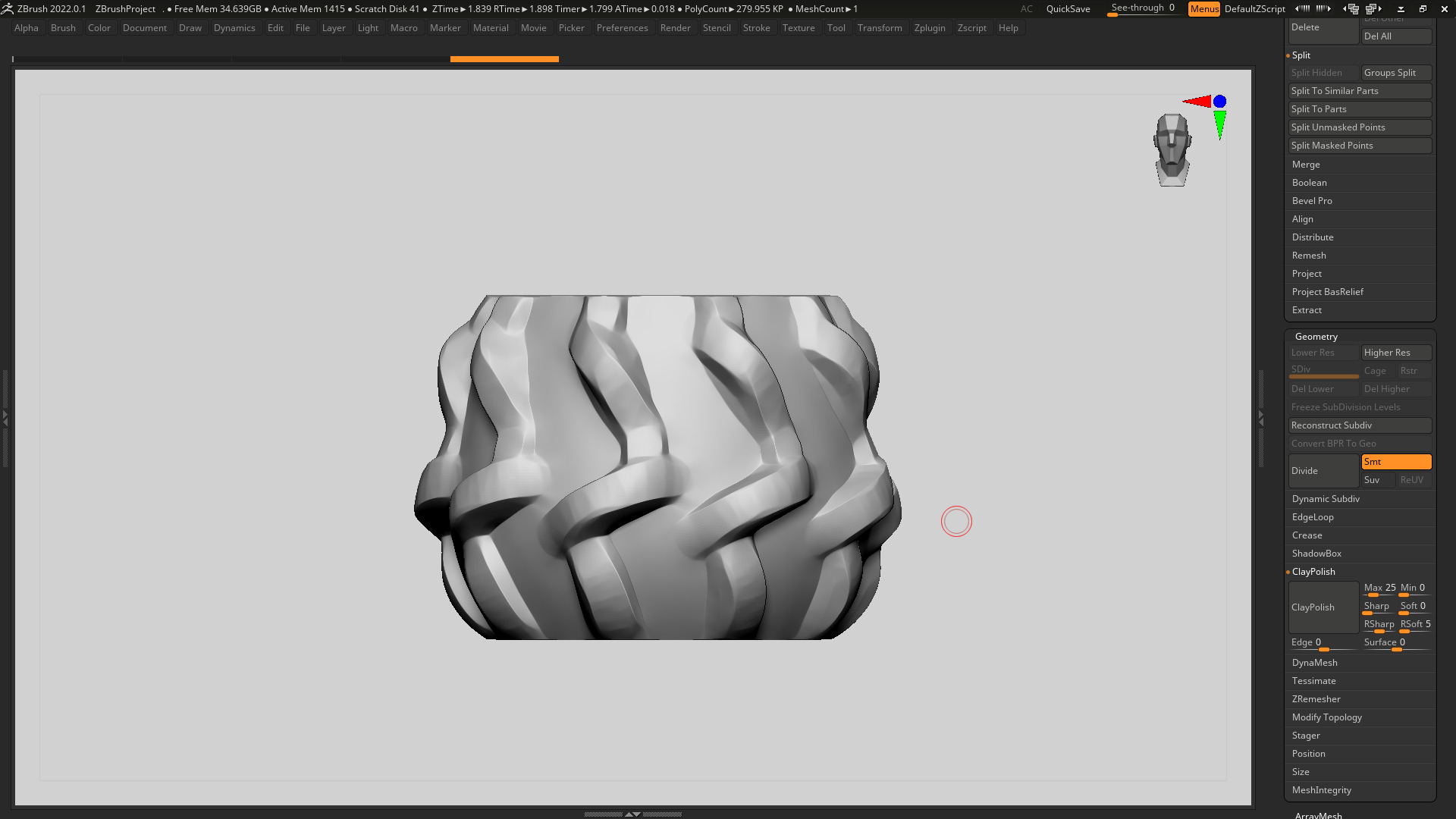
Task: Open the Zplugin menu
Action: (x=930, y=28)
